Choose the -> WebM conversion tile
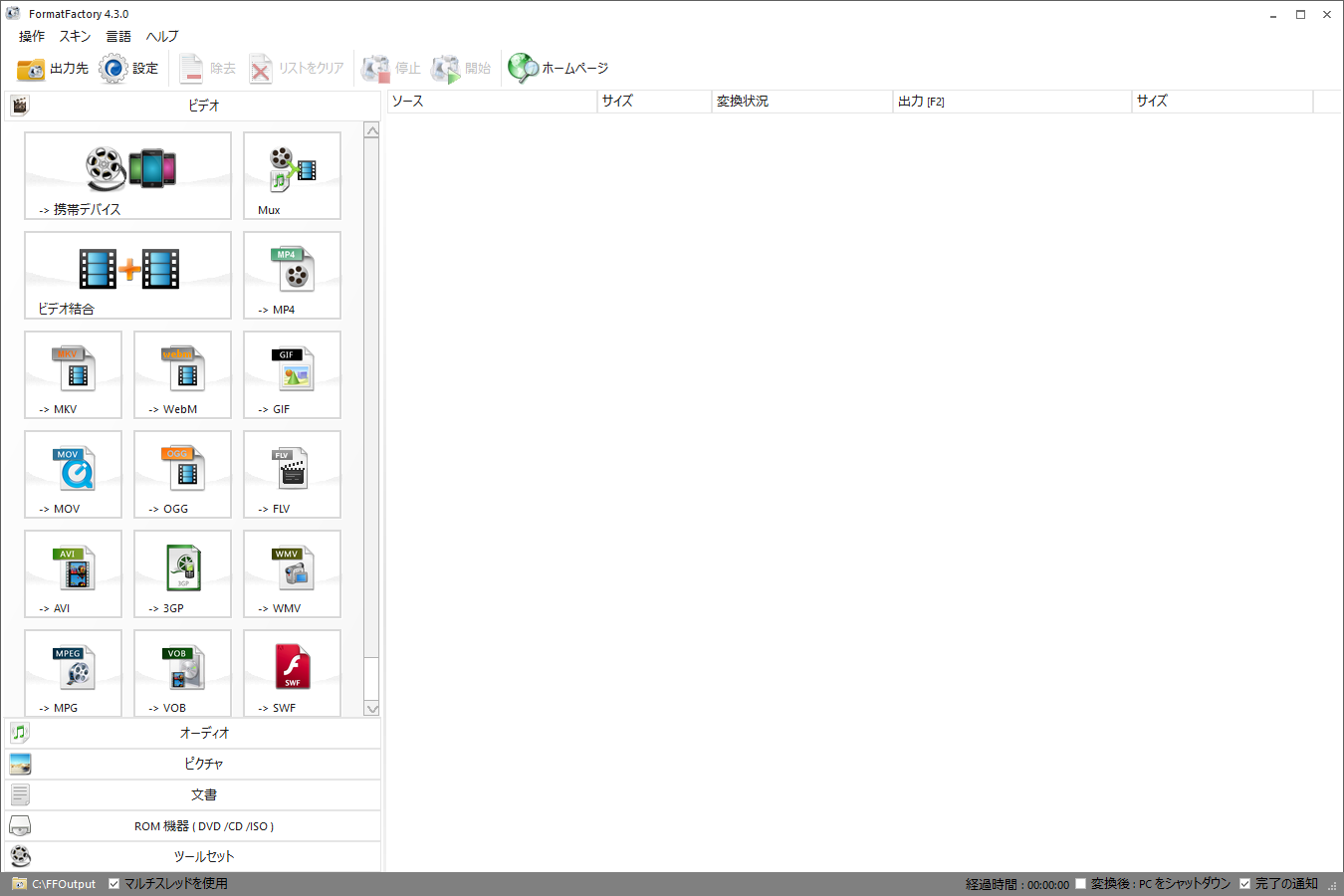1344x896 pixels. click(182, 374)
